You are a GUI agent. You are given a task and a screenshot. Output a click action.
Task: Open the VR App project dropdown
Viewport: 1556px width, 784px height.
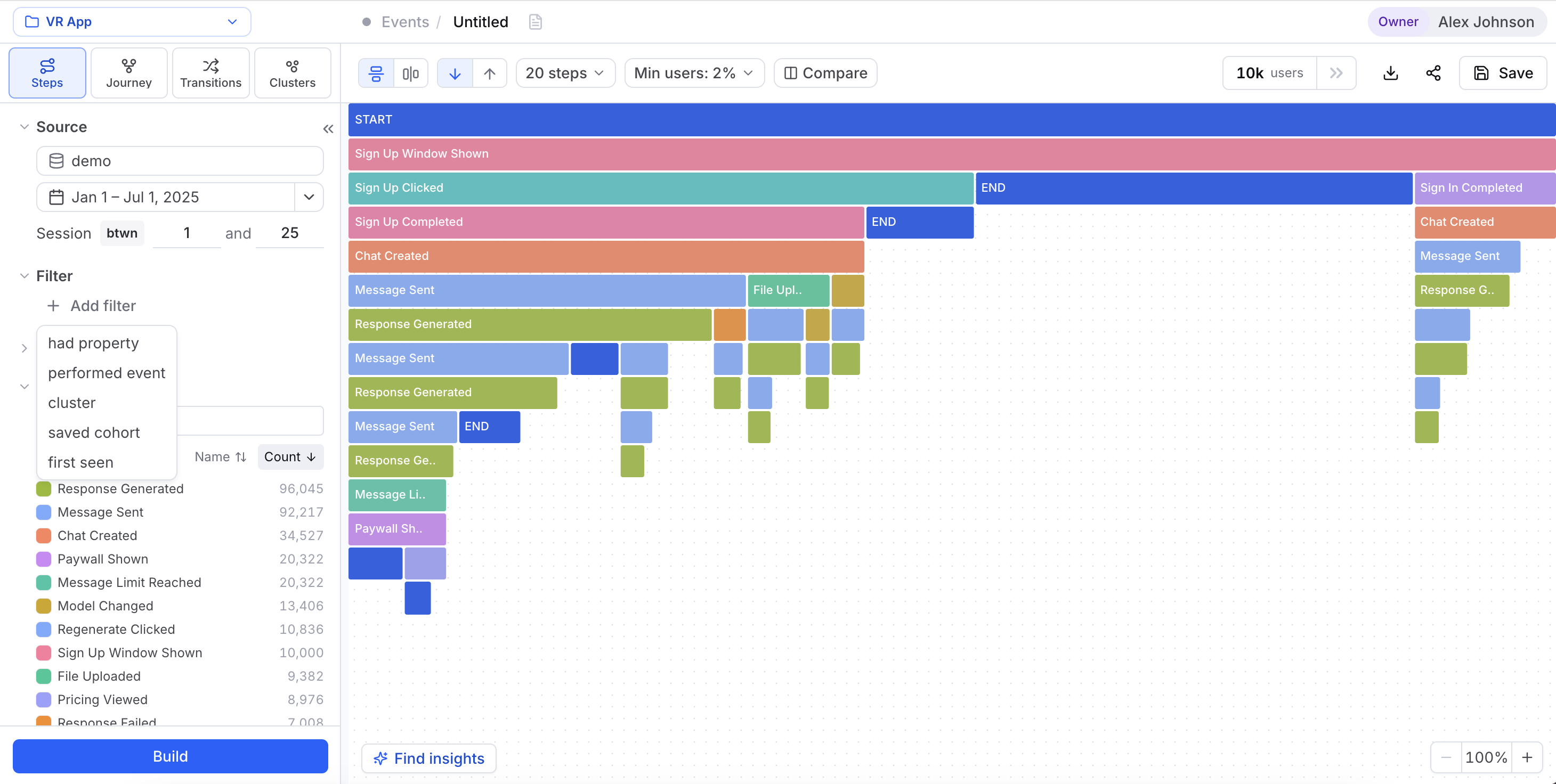click(x=132, y=22)
